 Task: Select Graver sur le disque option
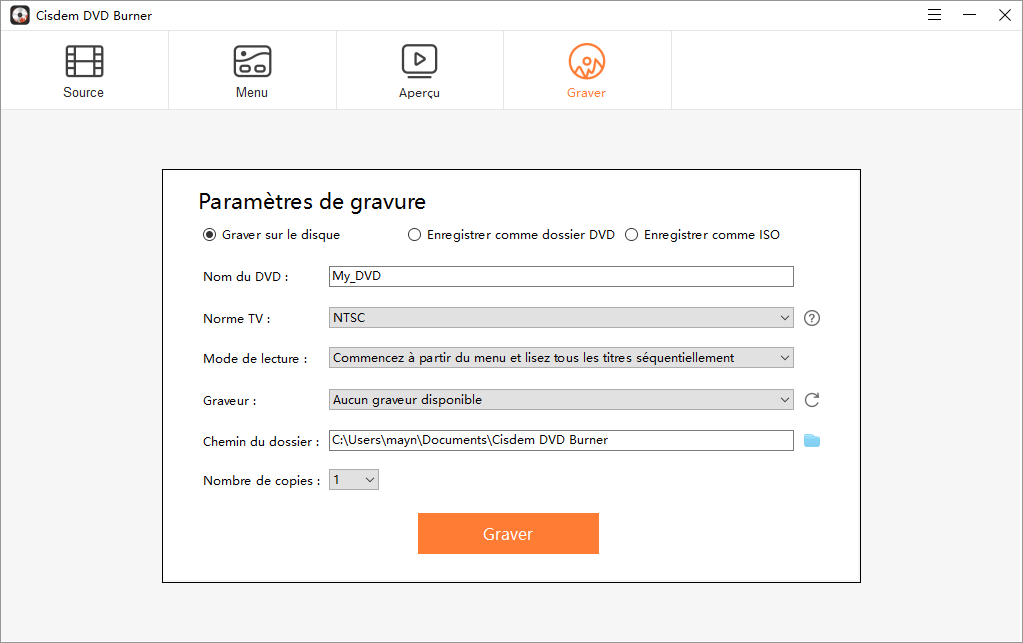pyautogui.click(x=271, y=235)
